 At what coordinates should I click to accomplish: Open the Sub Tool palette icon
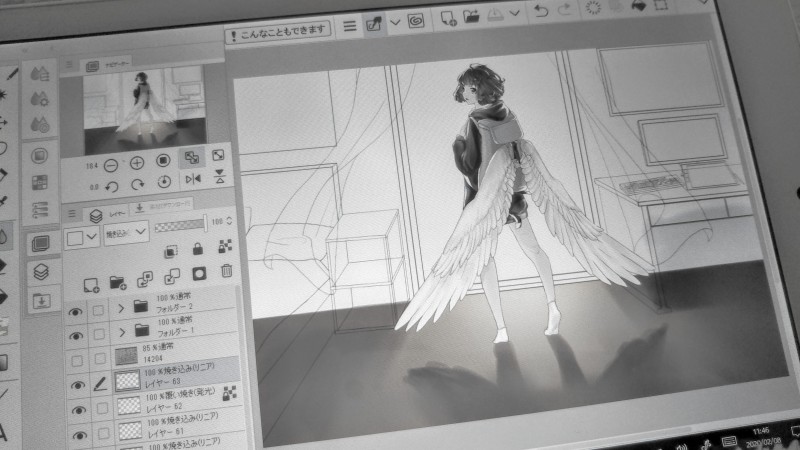39,74
